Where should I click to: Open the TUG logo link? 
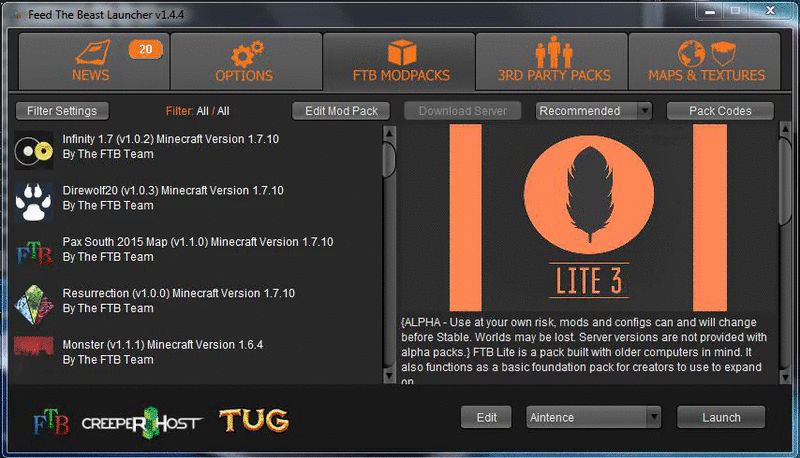click(x=254, y=420)
